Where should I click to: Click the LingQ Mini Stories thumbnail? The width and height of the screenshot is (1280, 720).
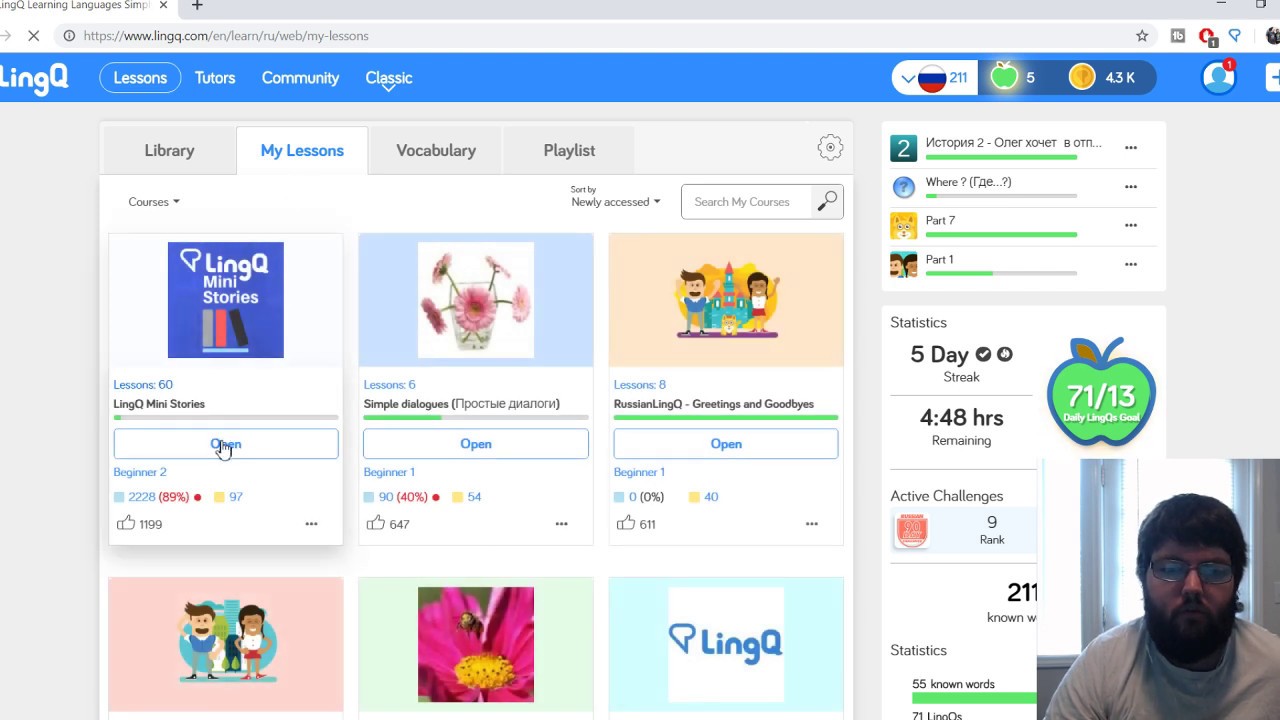[226, 300]
